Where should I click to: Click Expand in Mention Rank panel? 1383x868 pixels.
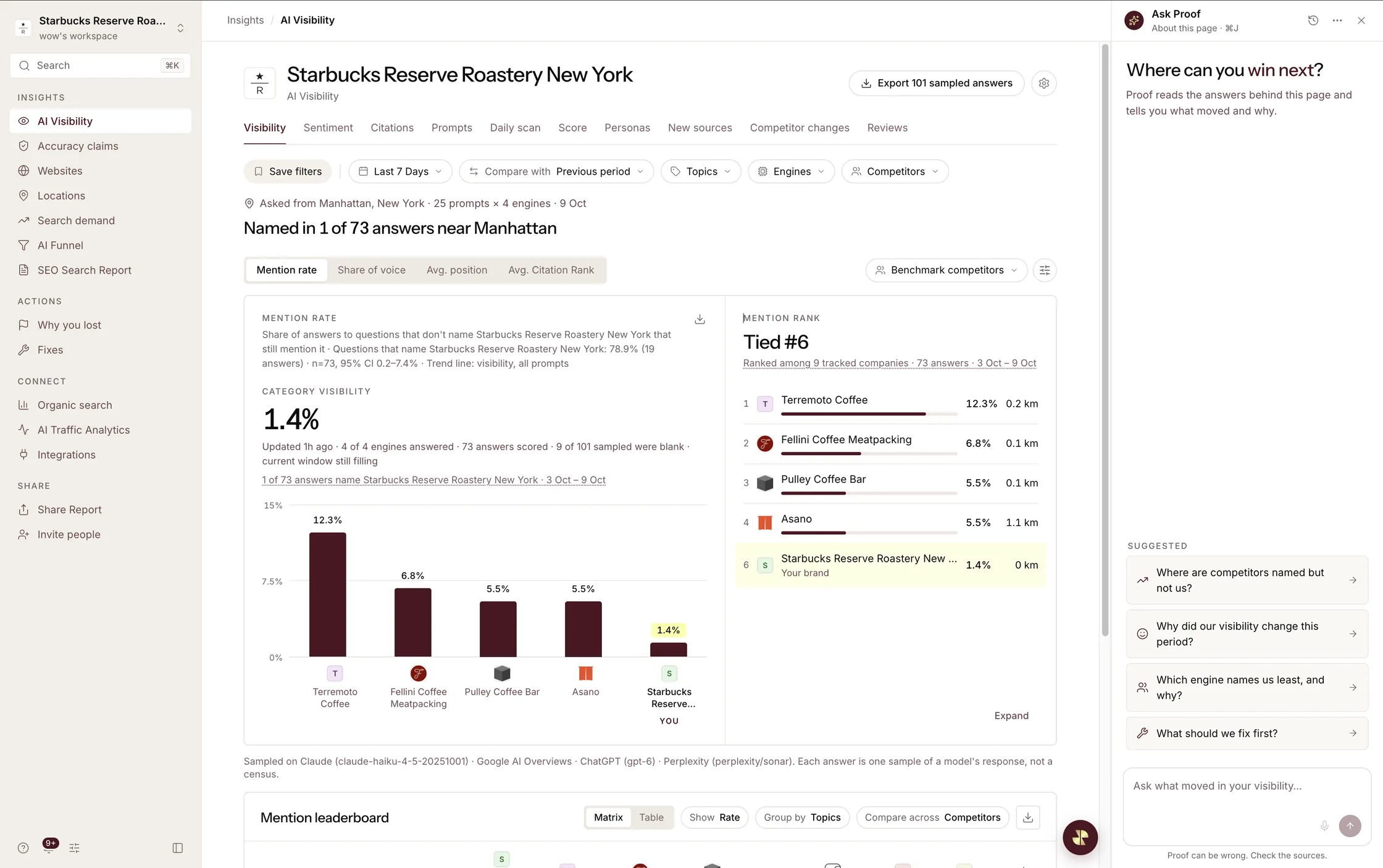(x=1011, y=716)
